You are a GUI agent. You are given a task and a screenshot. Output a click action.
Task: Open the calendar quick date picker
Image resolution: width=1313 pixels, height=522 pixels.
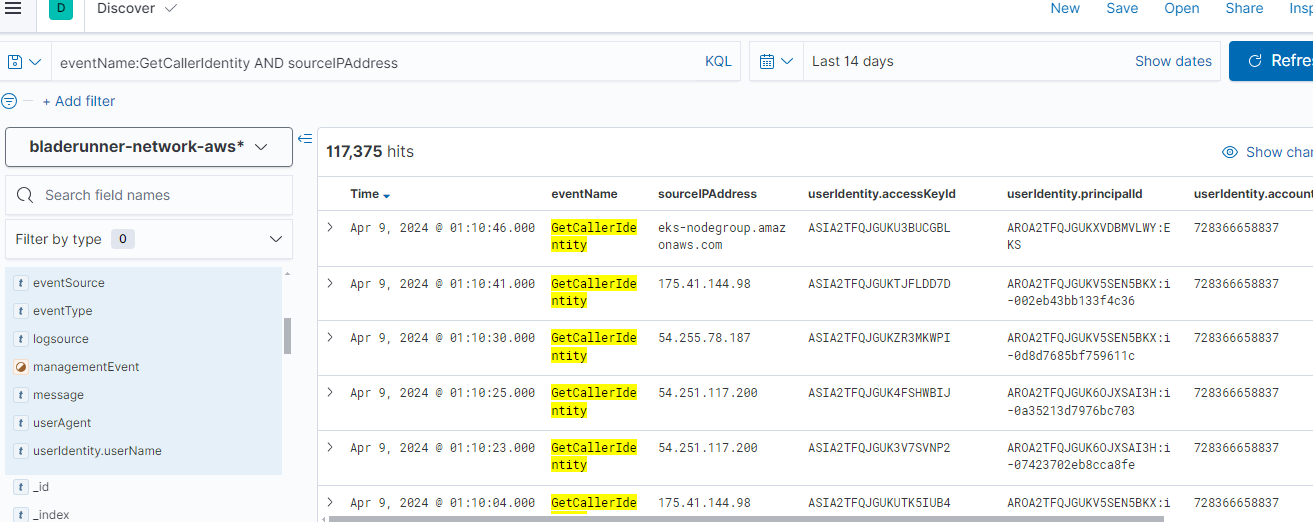tap(775, 62)
